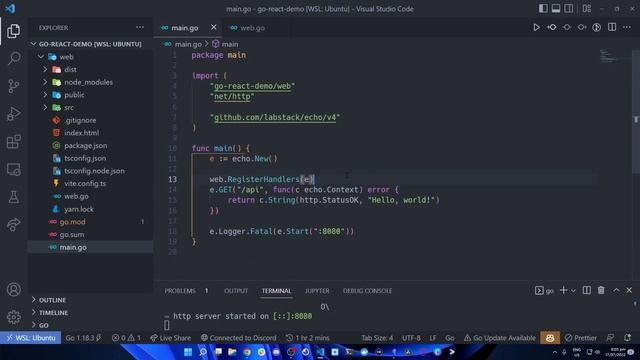Open Windows taskbar search icon
The width and height of the screenshot is (640, 360).
pyautogui.click(x=203, y=352)
